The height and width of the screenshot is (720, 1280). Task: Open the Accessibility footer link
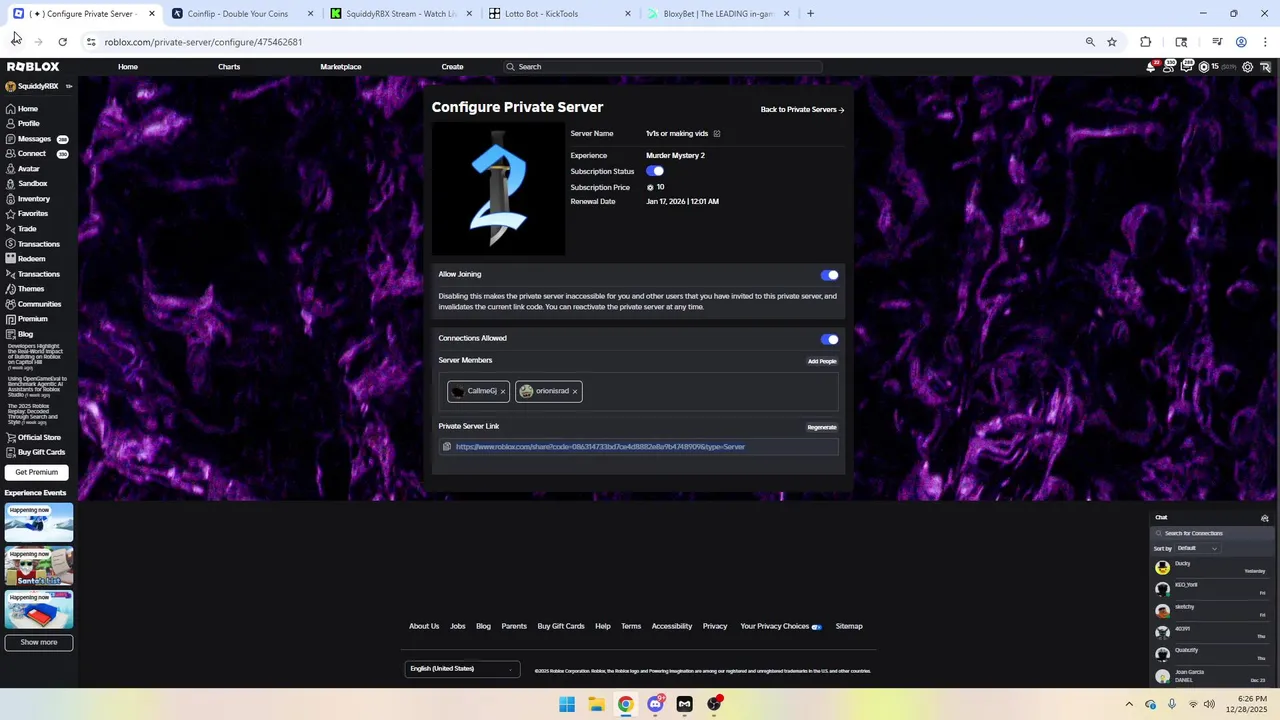coord(672,626)
